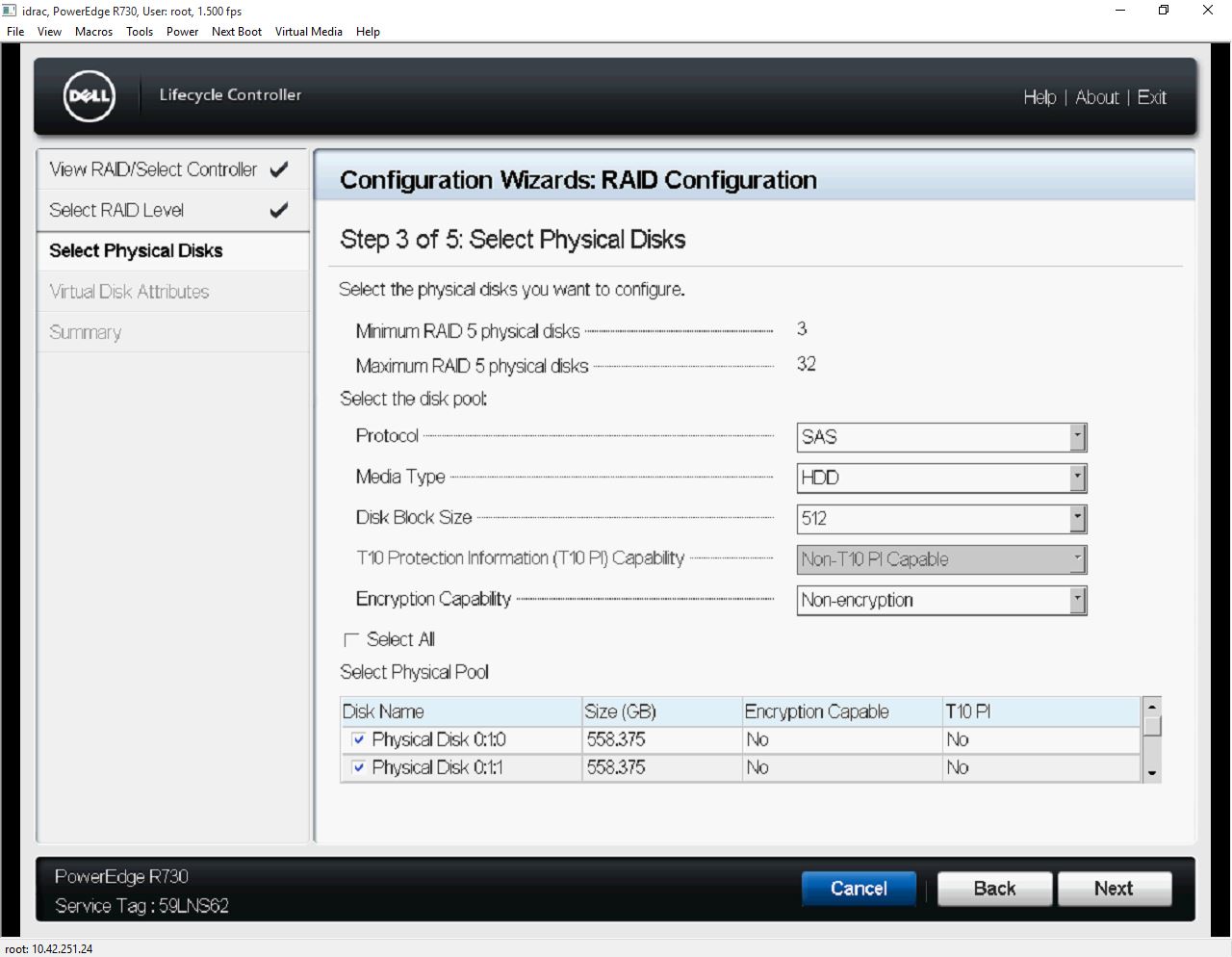Click the Help link in Lifecycle Controller header

tap(1039, 97)
